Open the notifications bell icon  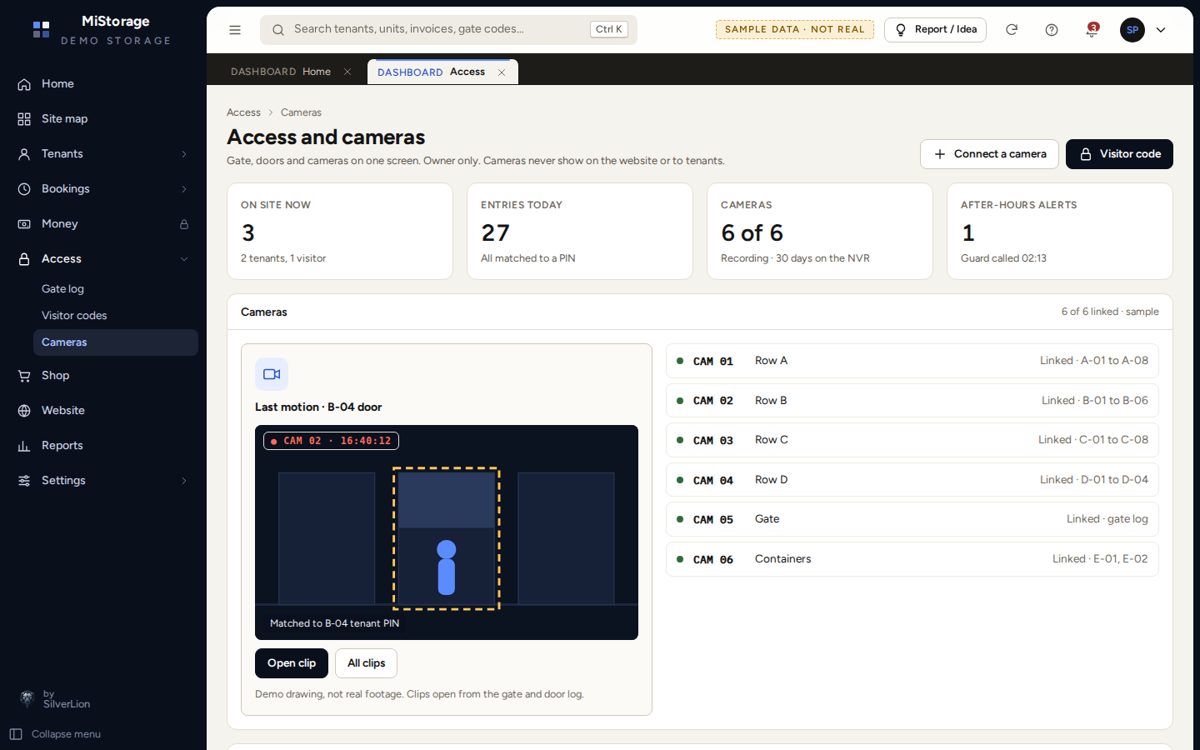click(1091, 30)
